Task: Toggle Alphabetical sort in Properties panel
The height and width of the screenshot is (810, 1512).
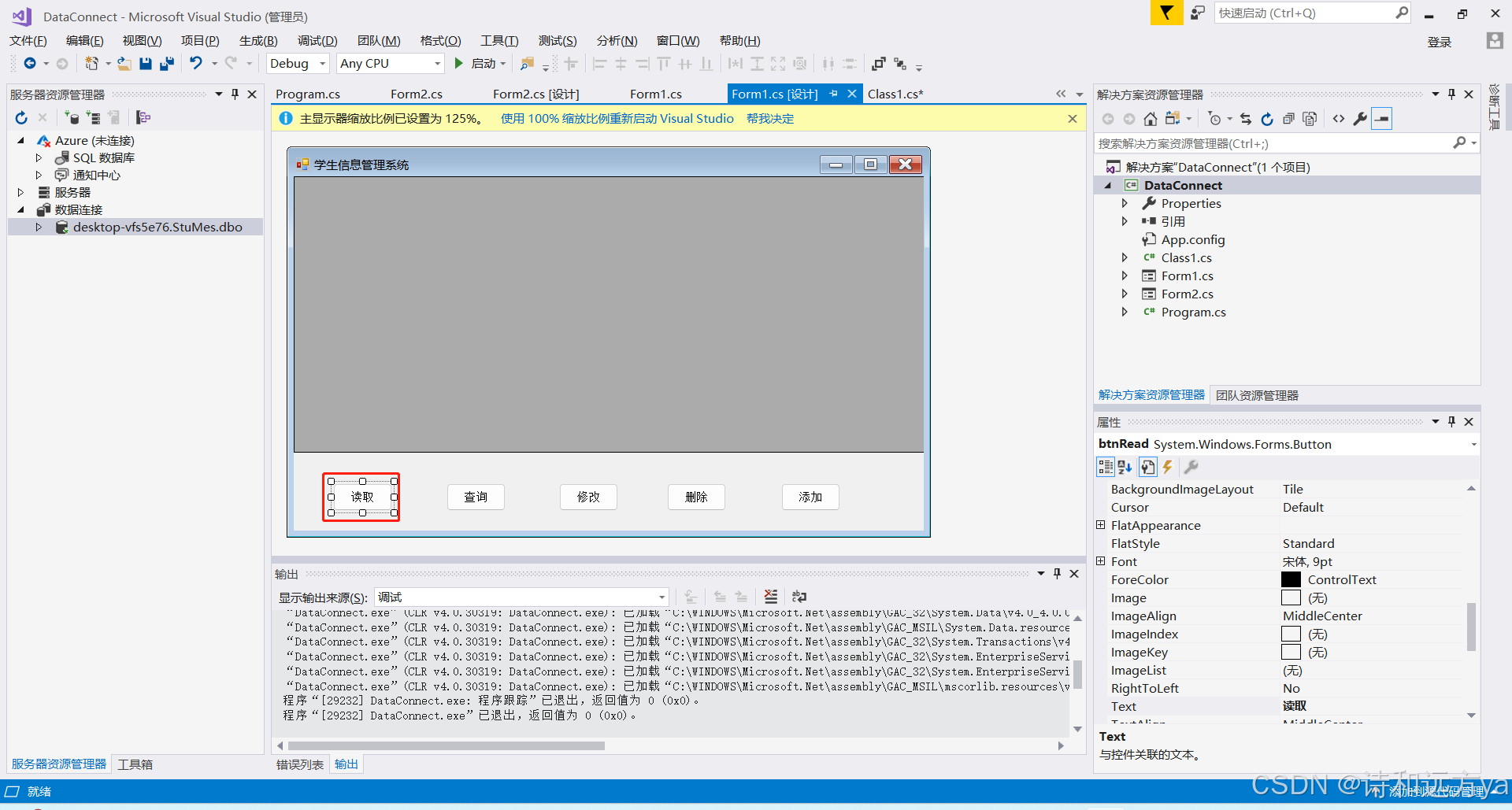Action: coord(1125,467)
